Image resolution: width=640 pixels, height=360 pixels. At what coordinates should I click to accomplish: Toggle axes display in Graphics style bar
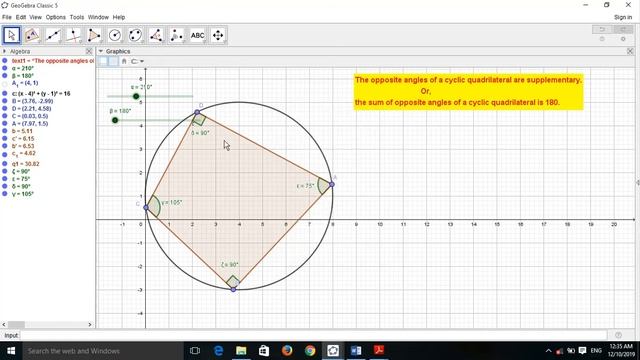click(103, 62)
